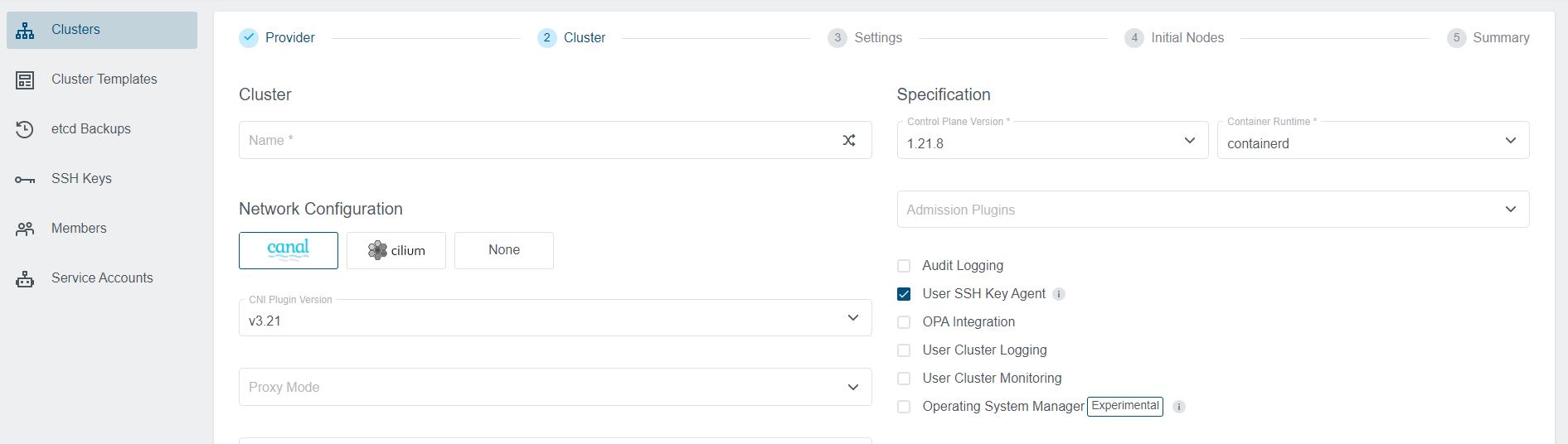Click step number 4 Initial Nodes circle
The image size is (1568, 444).
1134,38
